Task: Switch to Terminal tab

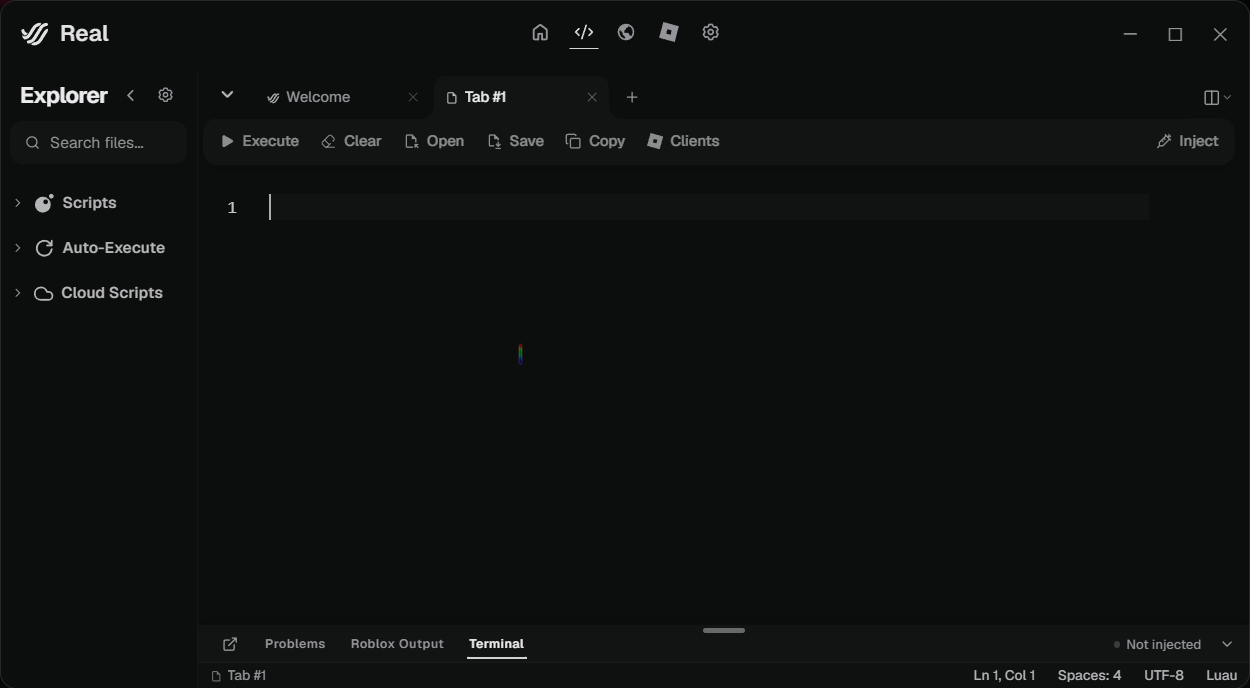Action: tap(496, 644)
